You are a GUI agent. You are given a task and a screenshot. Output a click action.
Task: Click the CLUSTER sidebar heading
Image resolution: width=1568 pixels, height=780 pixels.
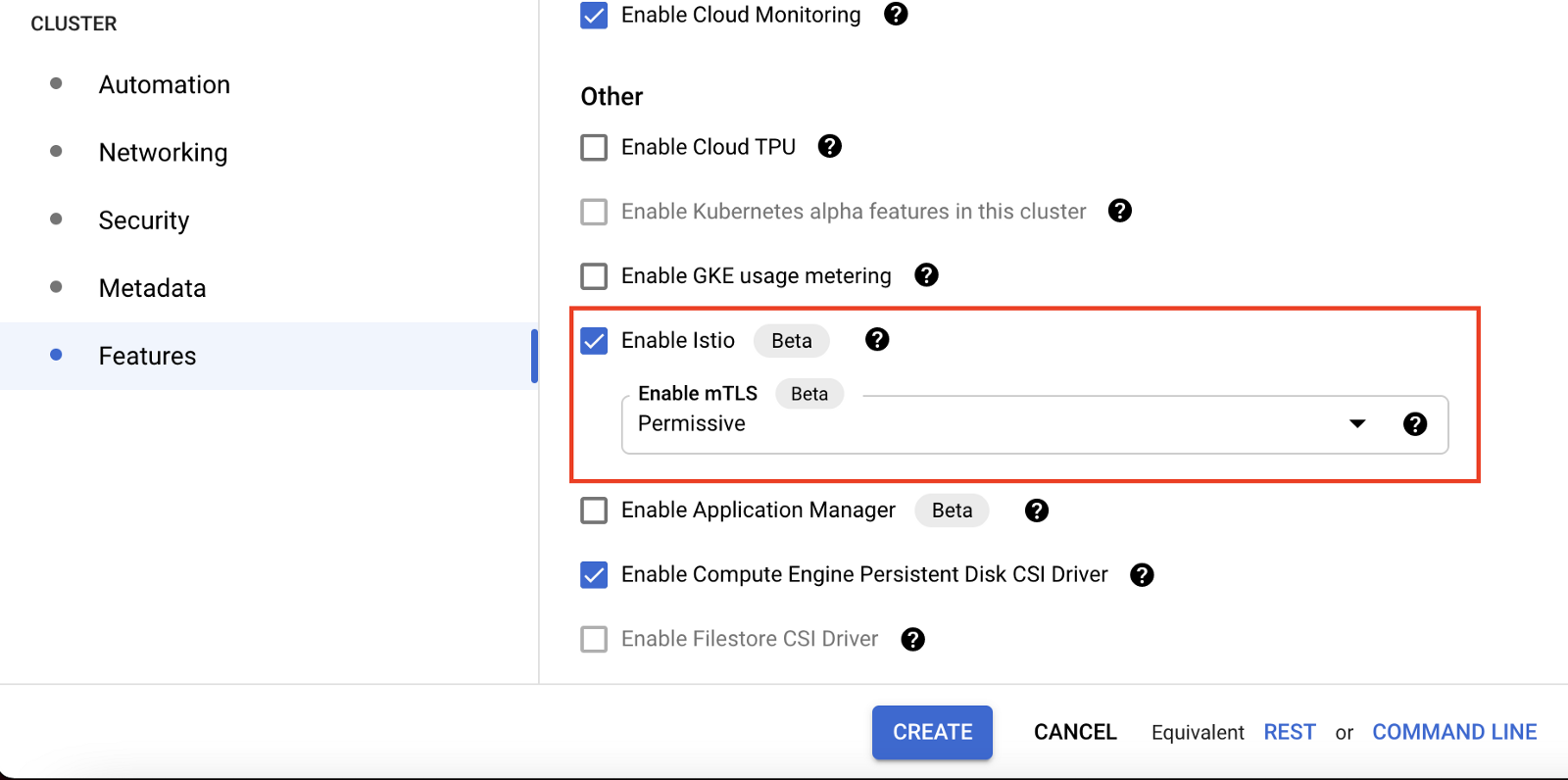pos(73,24)
